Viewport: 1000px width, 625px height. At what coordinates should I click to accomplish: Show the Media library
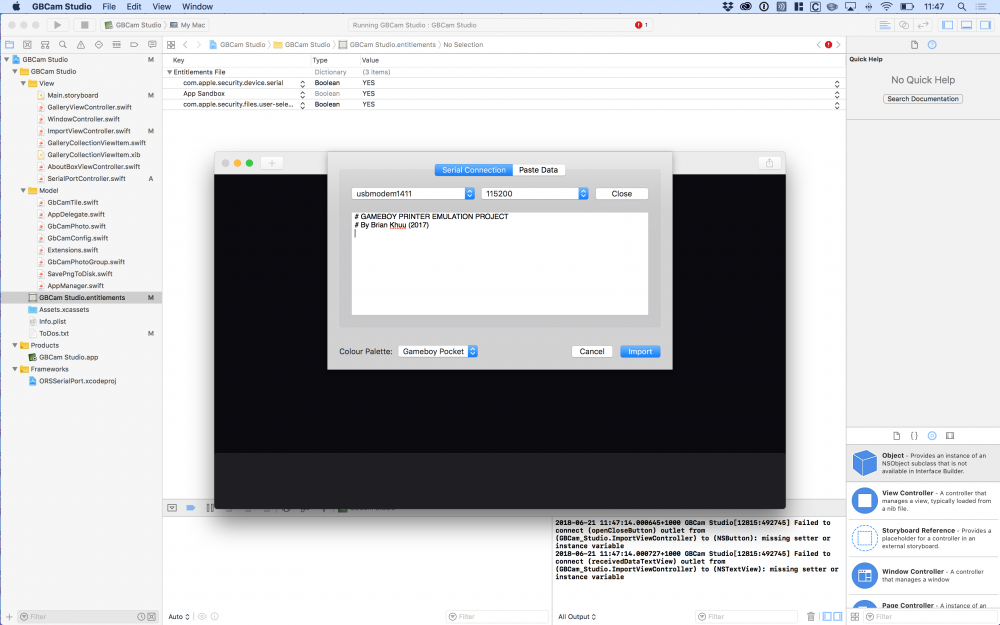pos(950,436)
